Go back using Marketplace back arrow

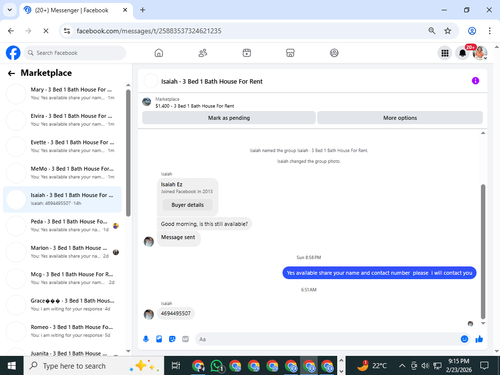pos(11,73)
